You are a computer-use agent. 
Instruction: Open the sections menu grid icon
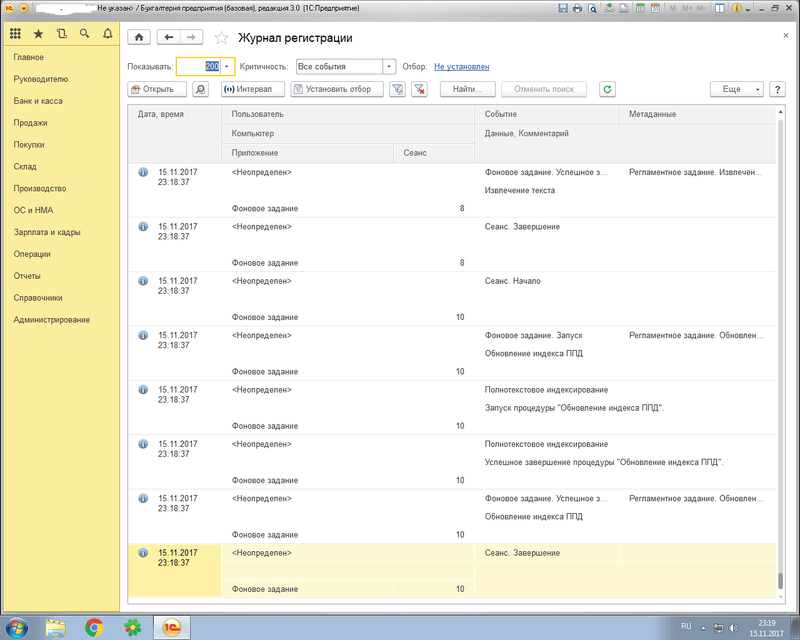coord(15,34)
